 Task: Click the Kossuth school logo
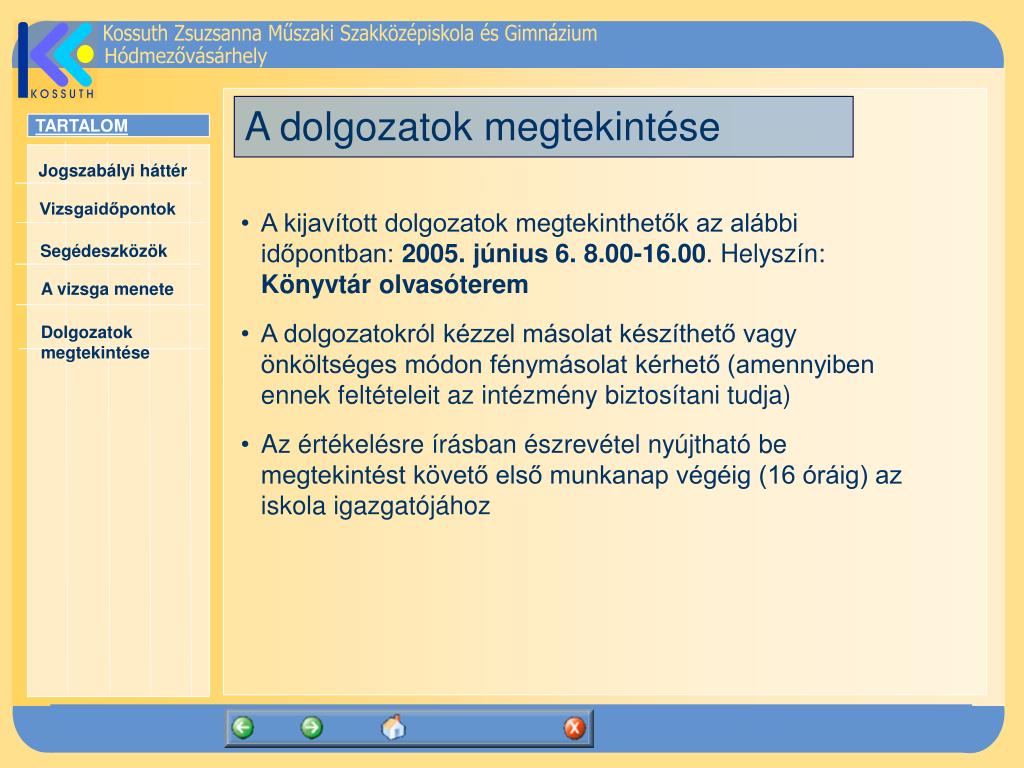[x=56, y=60]
